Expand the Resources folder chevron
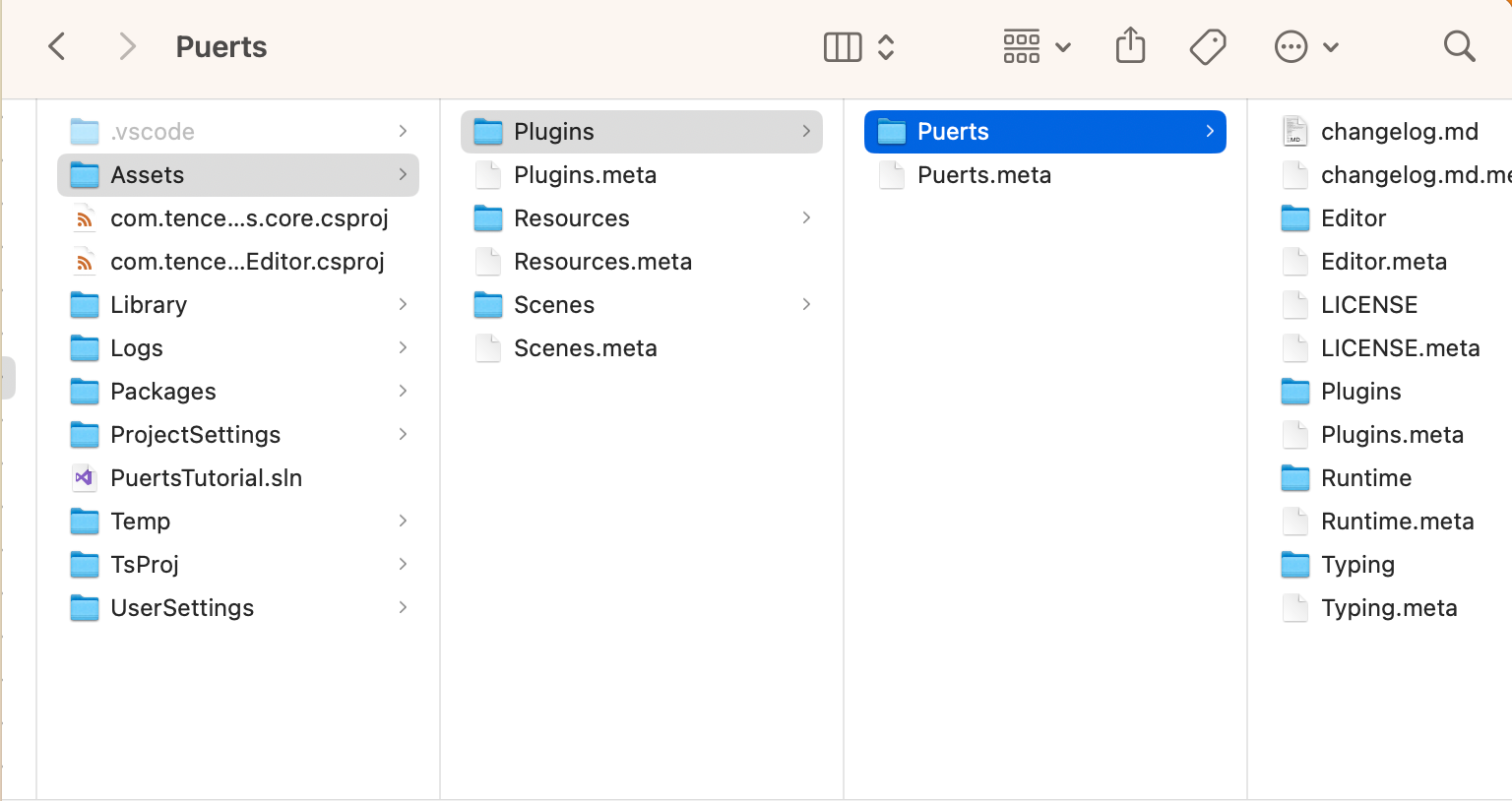The width and height of the screenshot is (1512, 801). coord(806,217)
